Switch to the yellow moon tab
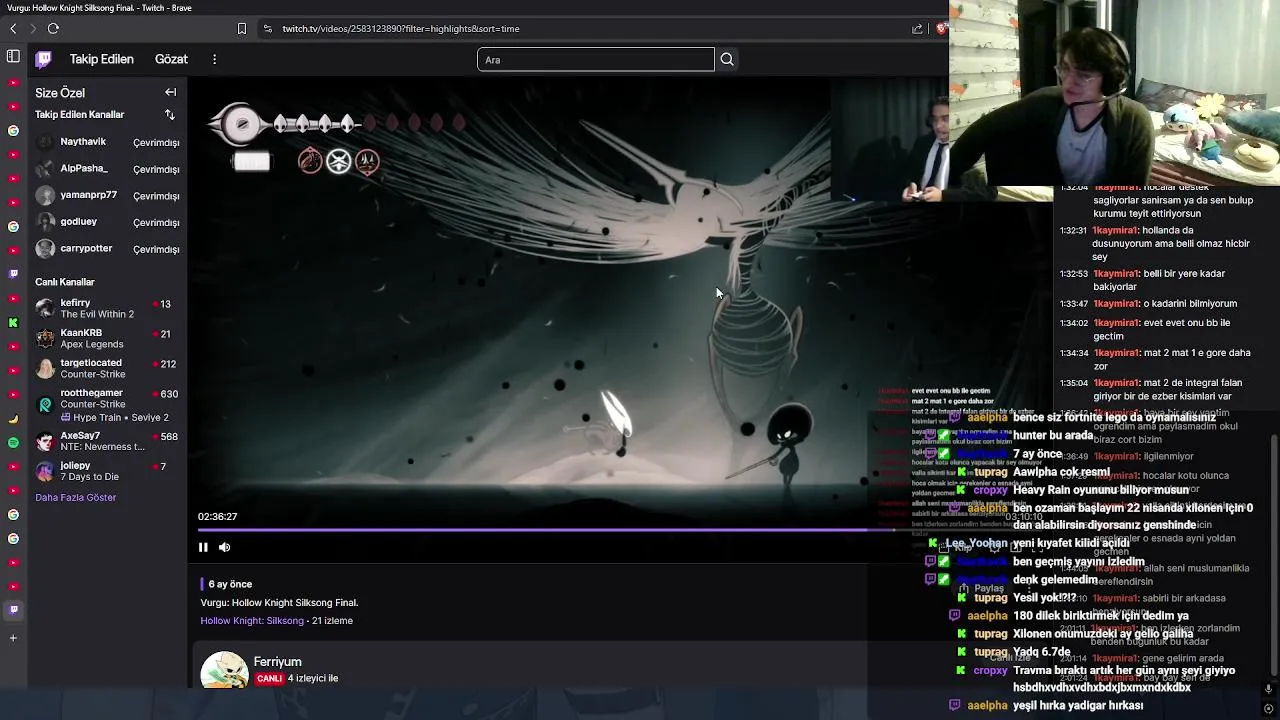 13,419
